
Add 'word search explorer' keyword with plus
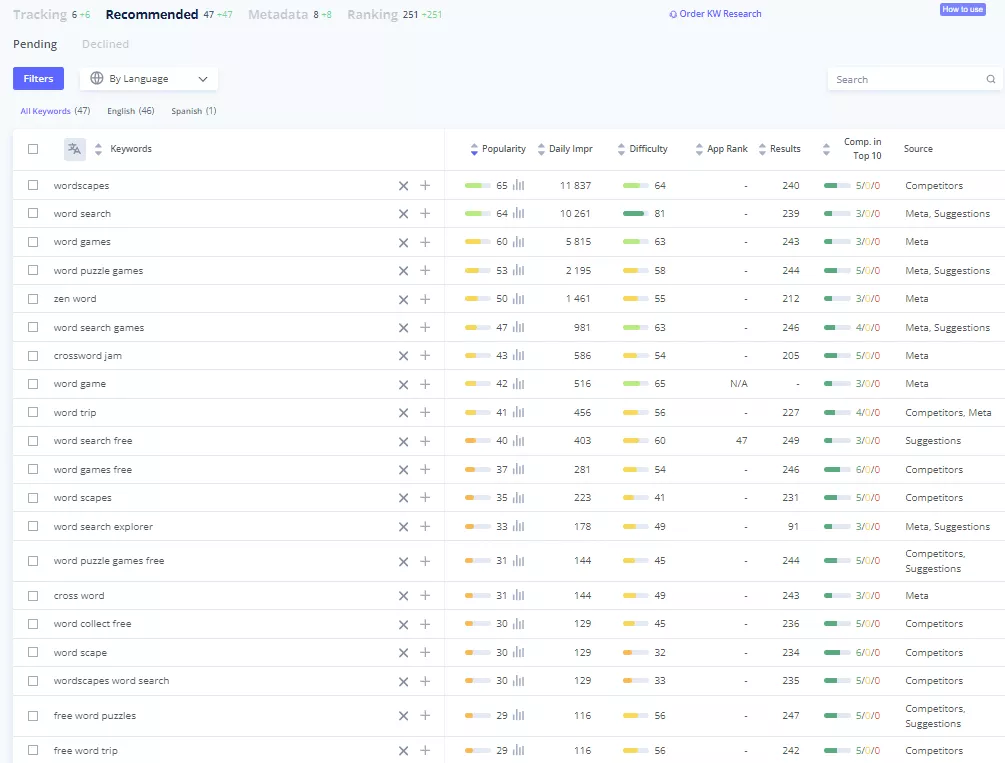[425, 526]
